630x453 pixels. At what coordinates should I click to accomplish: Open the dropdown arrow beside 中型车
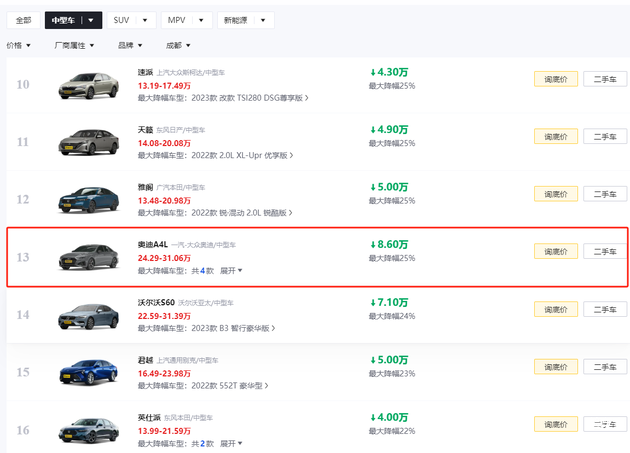click(x=92, y=20)
